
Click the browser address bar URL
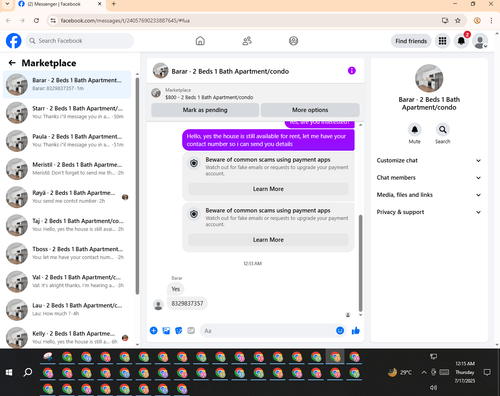[x=125, y=21]
